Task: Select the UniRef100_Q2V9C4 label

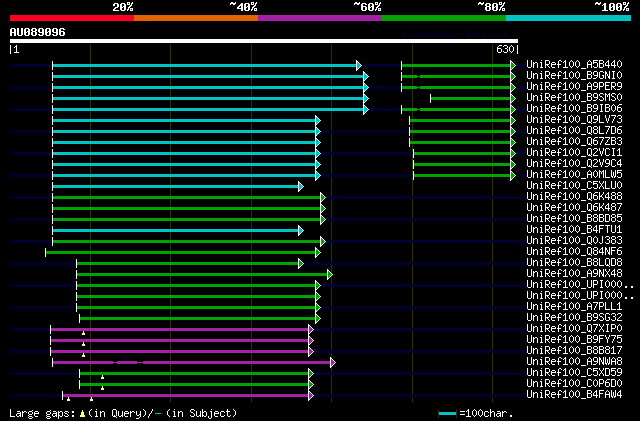Action: (x=574, y=163)
